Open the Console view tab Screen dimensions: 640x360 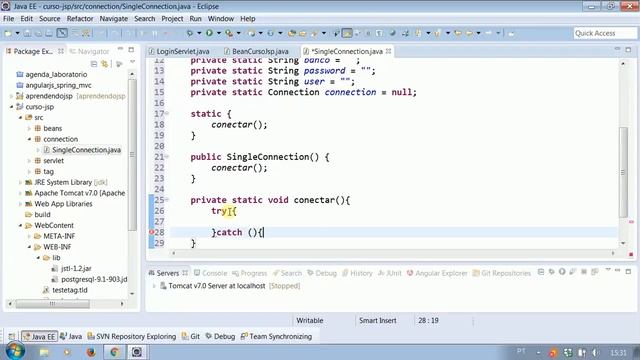[210, 273]
